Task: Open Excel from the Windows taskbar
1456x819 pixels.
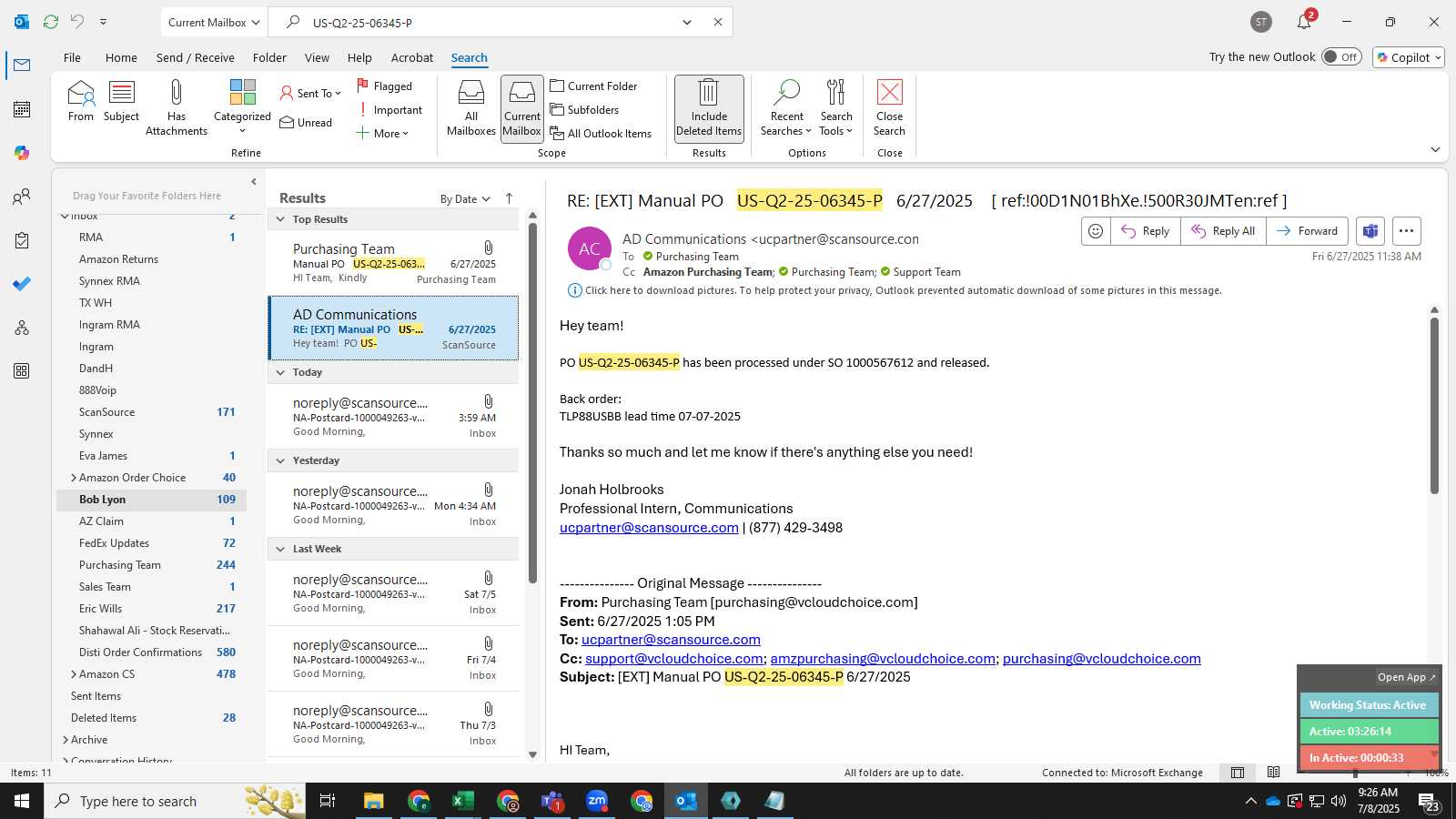Action: [x=462, y=801]
